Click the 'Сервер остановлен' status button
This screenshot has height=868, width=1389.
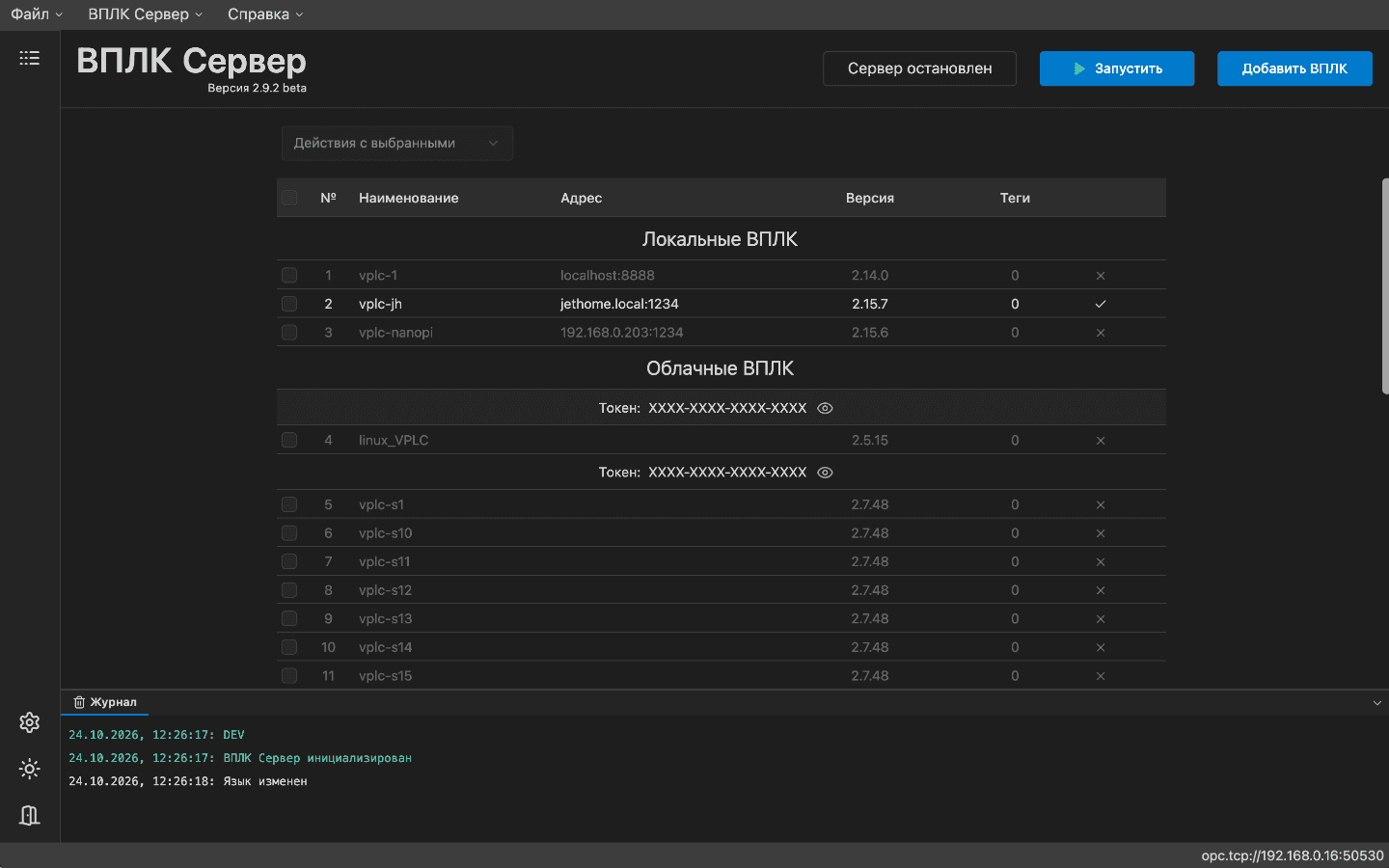coord(919,68)
